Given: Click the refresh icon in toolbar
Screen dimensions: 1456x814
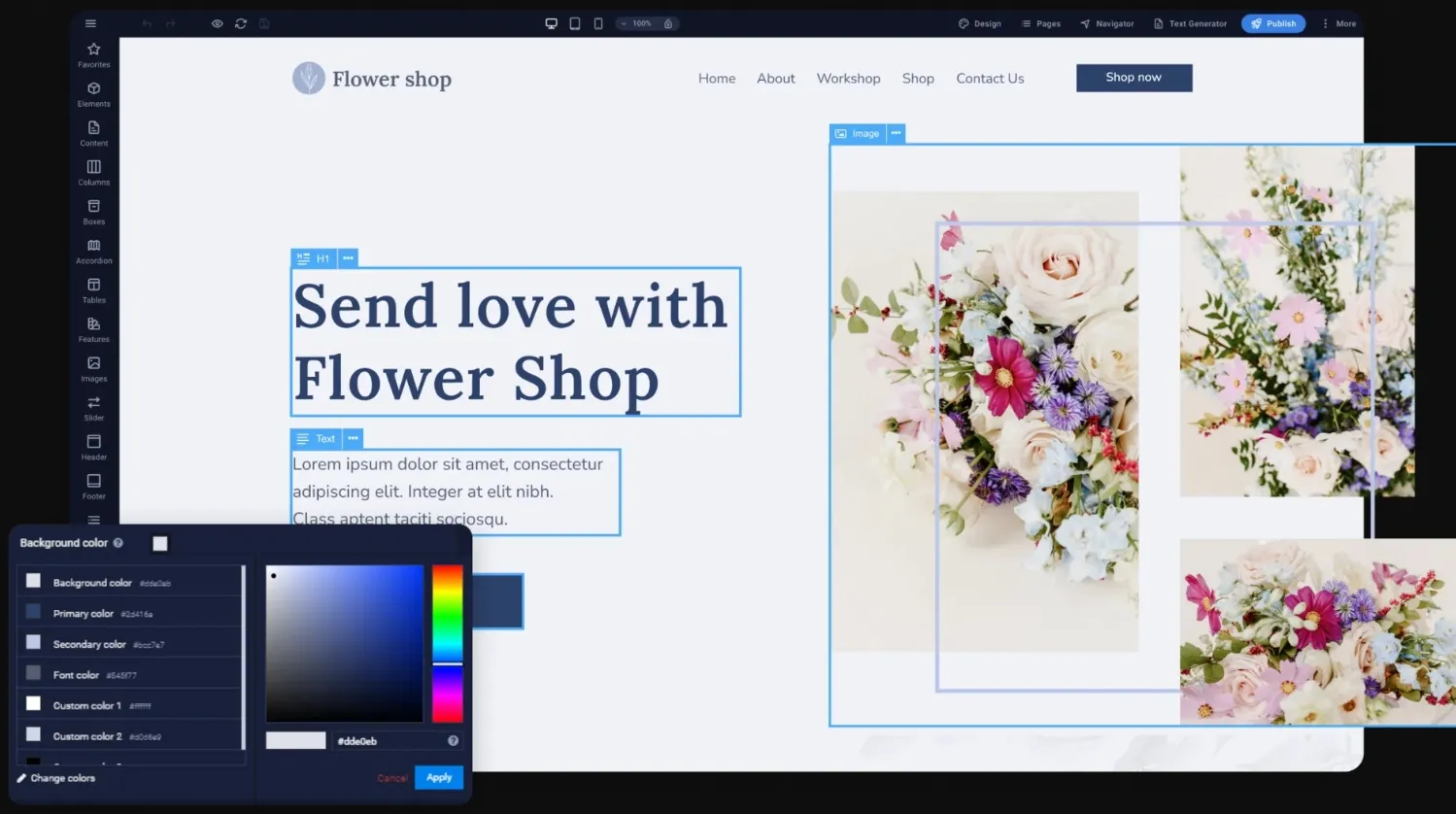Looking at the screenshot, I should 241,23.
